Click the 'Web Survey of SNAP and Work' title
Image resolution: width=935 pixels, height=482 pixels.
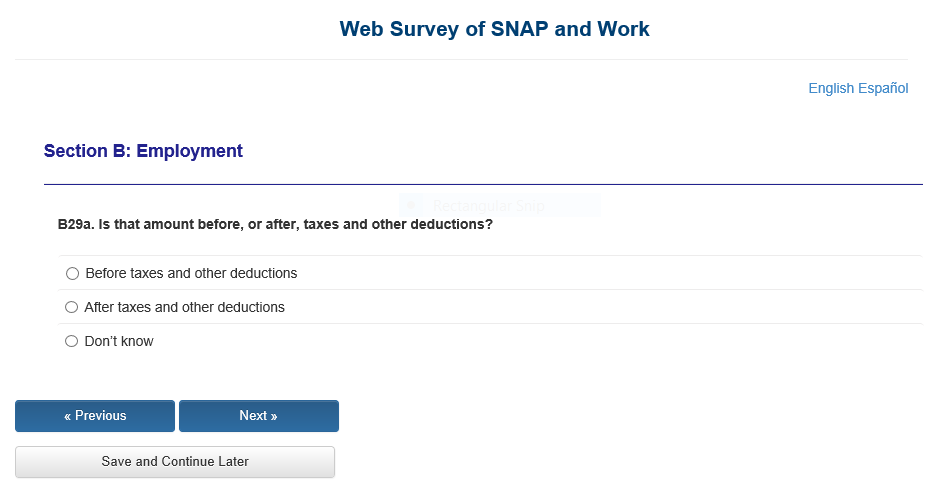[x=494, y=29]
